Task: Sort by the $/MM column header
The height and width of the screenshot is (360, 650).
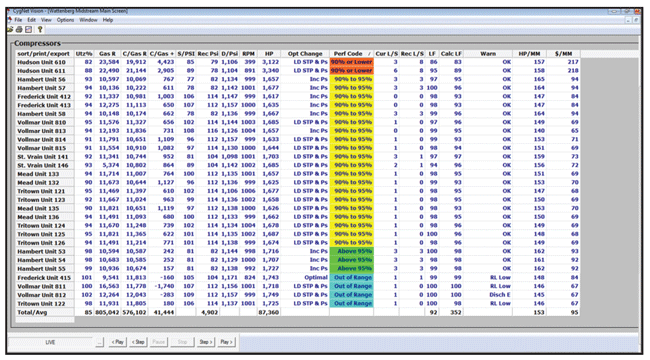Action: point(563,54)
